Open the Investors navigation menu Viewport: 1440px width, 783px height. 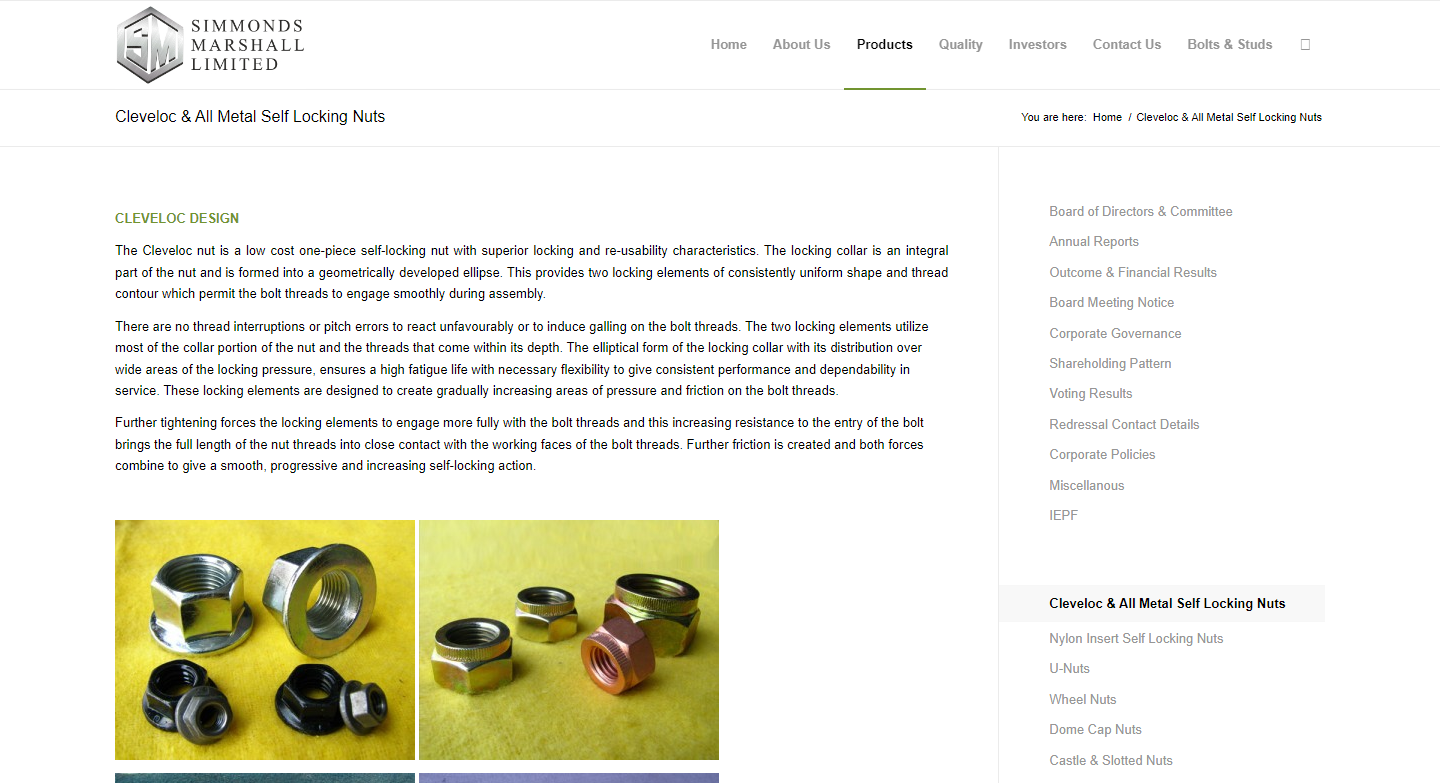tap(1037, 44)
